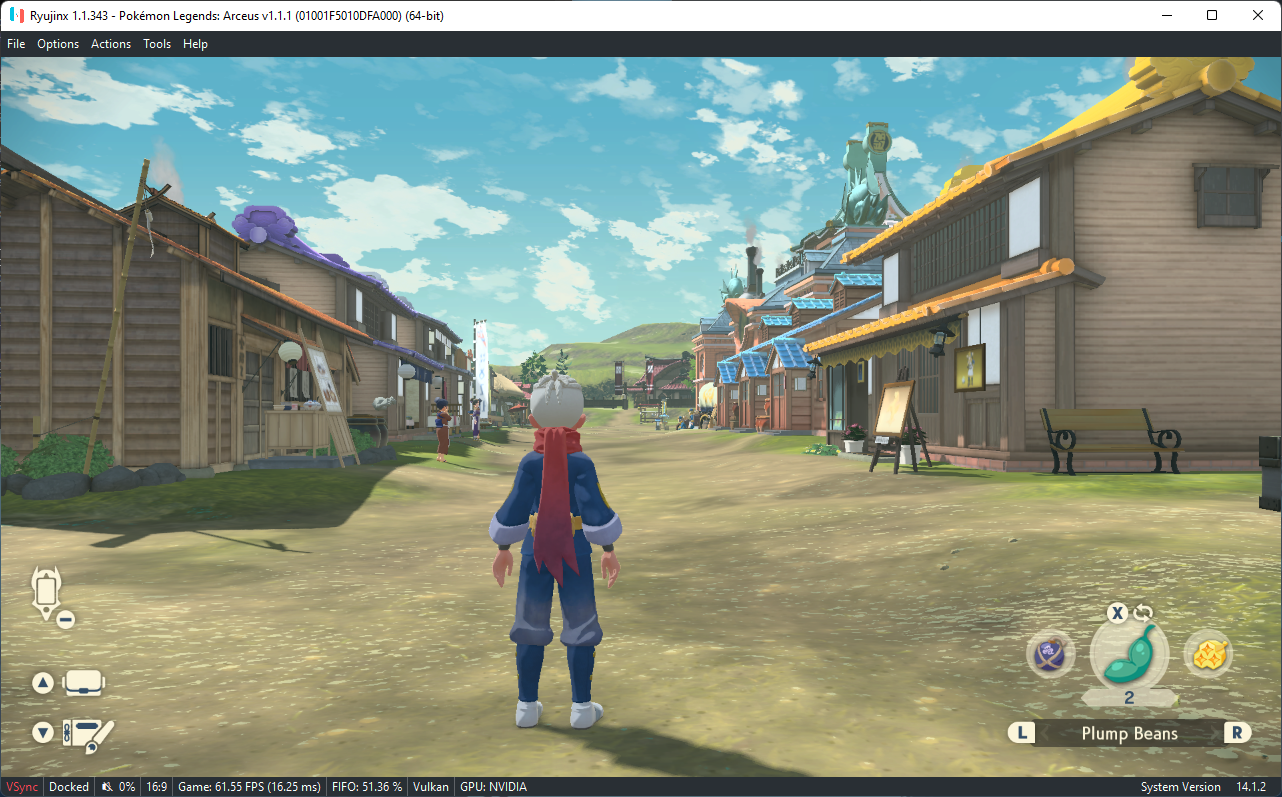Click the player character
The height and width of the screenshot is (797, 1282).
(557, 548)
